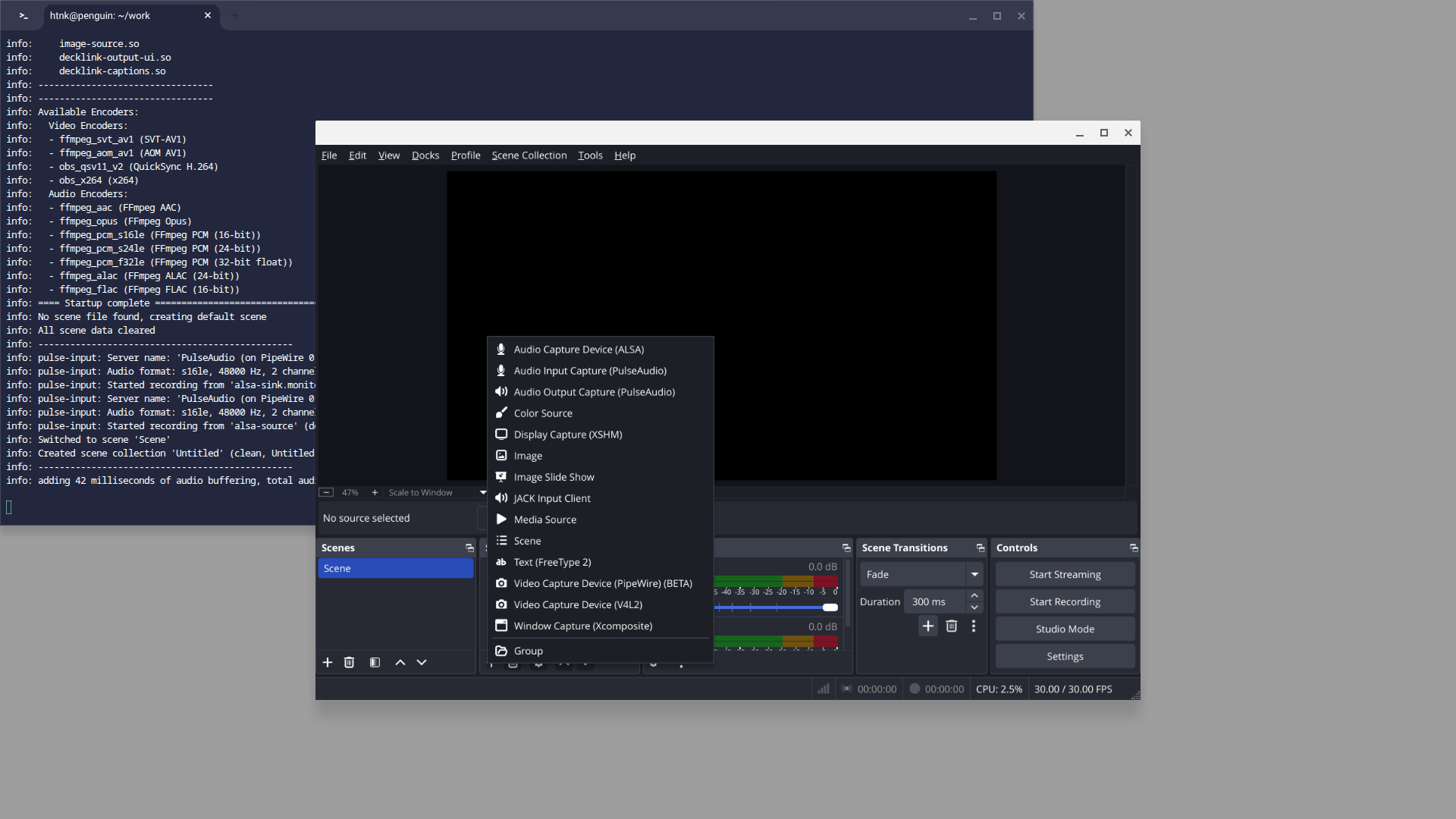Open the Tools menu
Image resolution: width=1456 pixels, height=819 pixels.
(x=590, y=155)
